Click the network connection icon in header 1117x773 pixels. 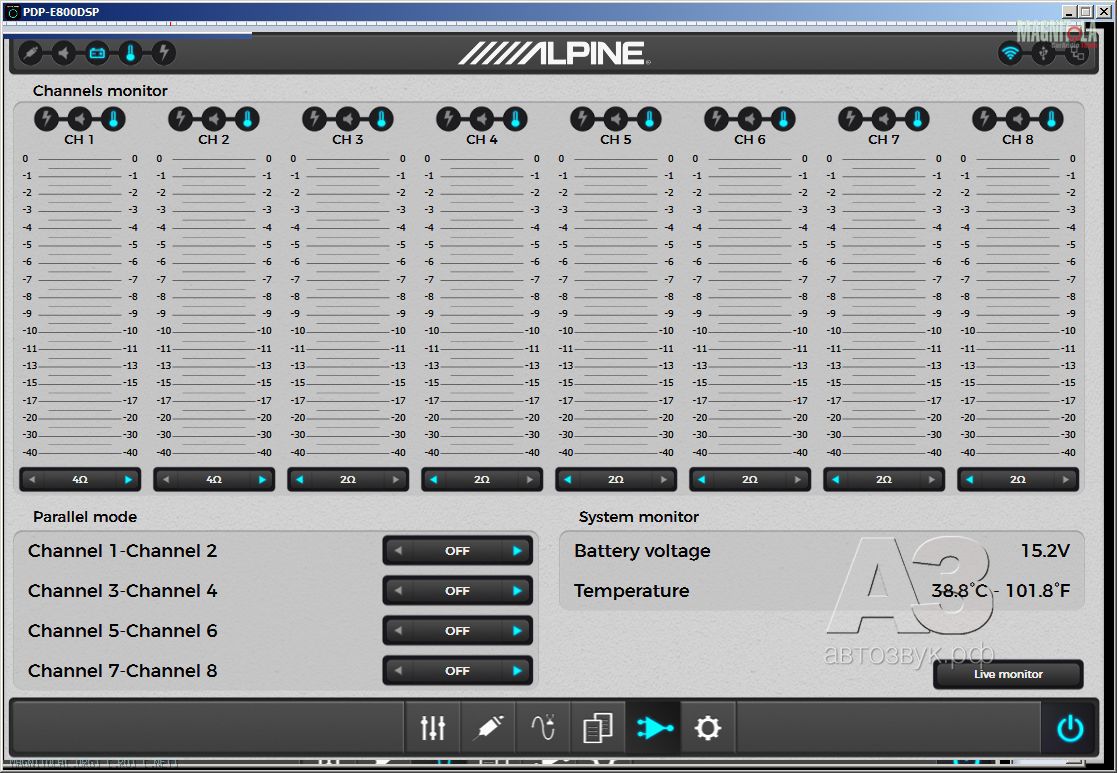1076,53
